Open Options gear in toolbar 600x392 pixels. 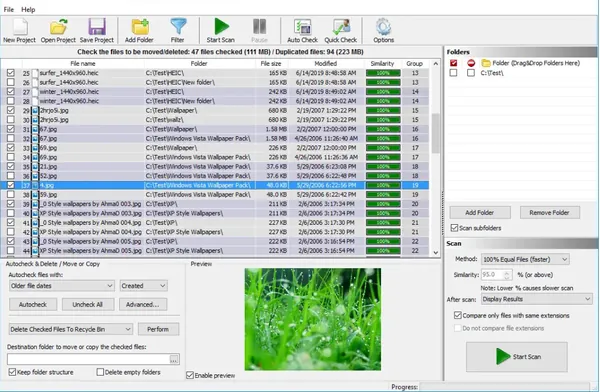coord(383,30)
